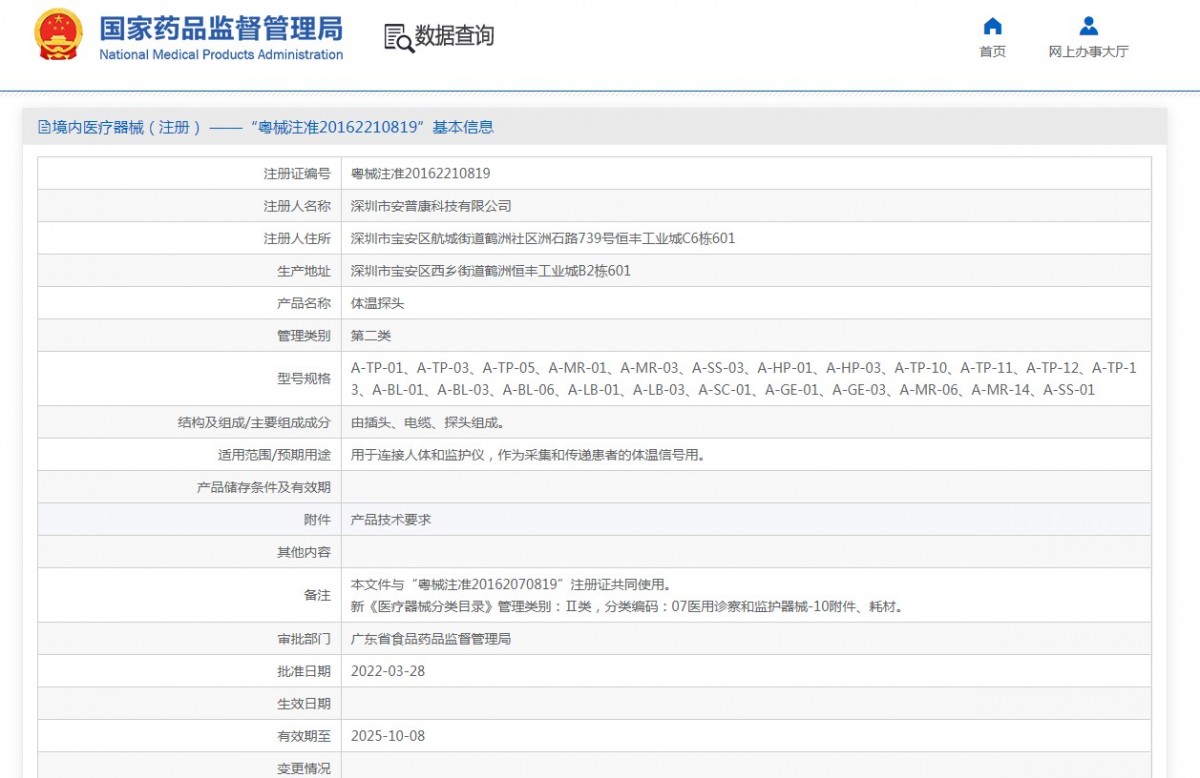
Task: Click the 广东省食品药品监督管理局 approval department value
Action: tap(431, 639)
